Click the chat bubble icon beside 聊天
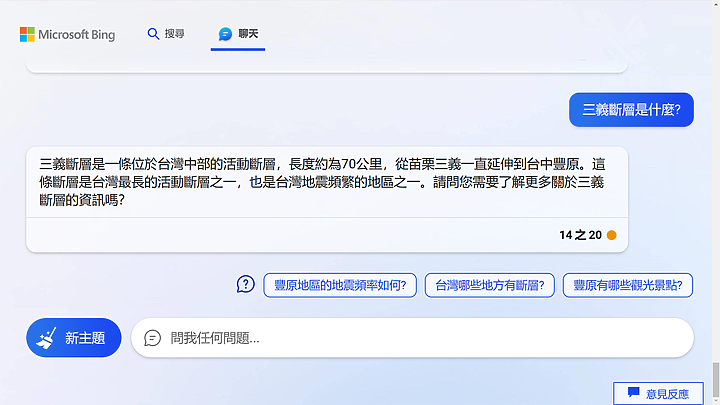This screenshot has width=720, height=405. [225, 34]
